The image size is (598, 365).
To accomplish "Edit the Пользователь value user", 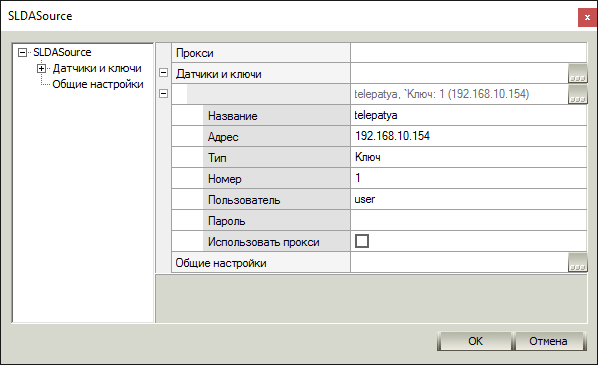I will click(x=468, y=199).
